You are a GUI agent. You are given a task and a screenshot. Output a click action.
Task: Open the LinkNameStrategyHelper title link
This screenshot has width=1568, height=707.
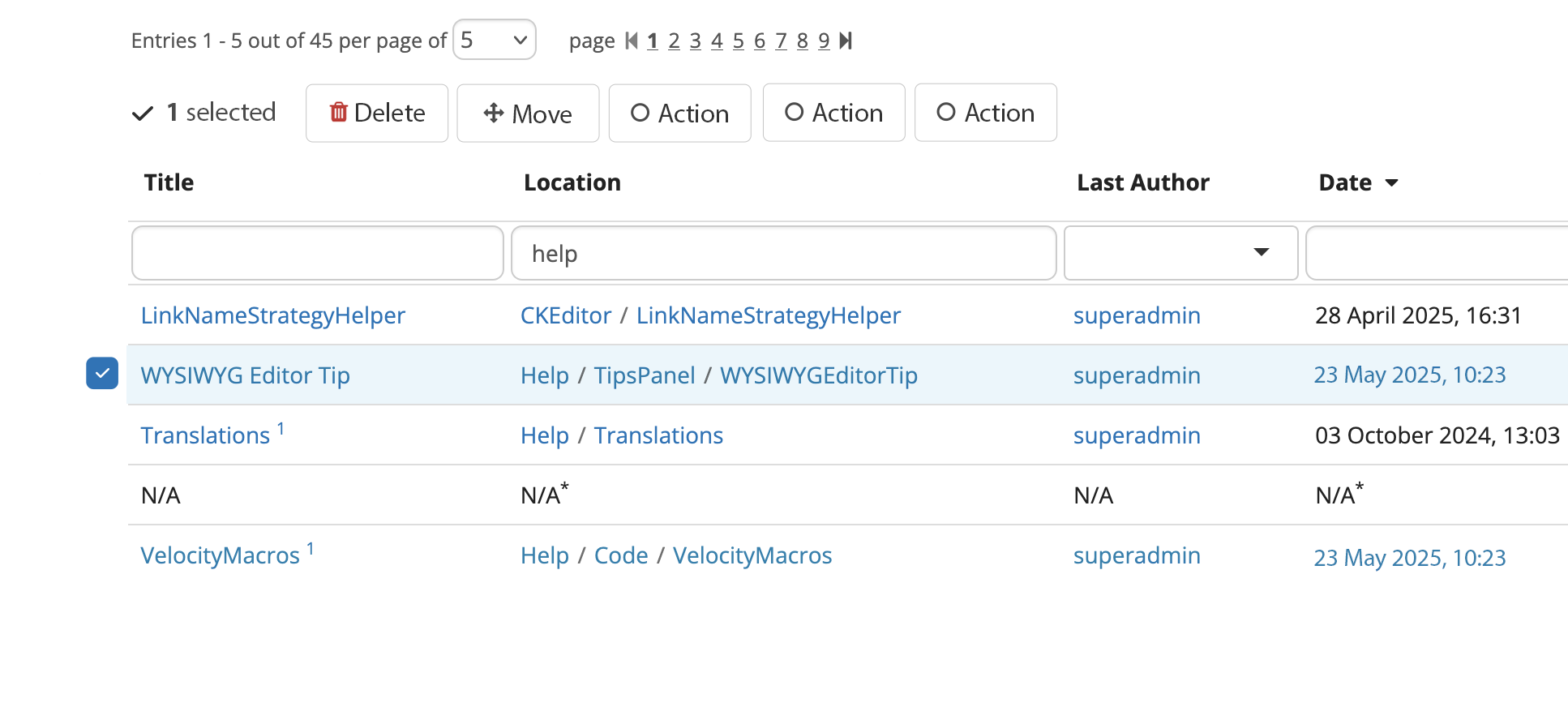tap(272, 315)
